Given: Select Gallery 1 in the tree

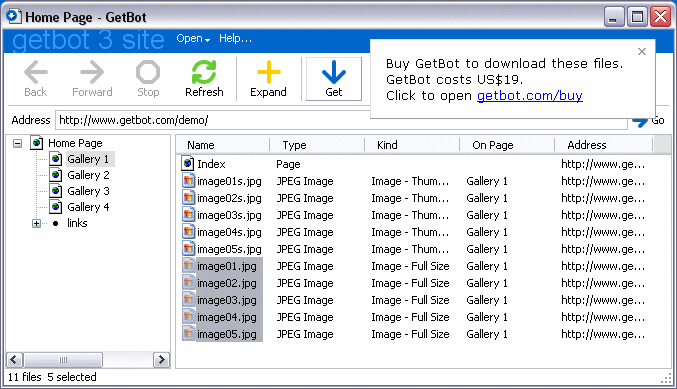Looking at the screenshot, I should [88, 159].
